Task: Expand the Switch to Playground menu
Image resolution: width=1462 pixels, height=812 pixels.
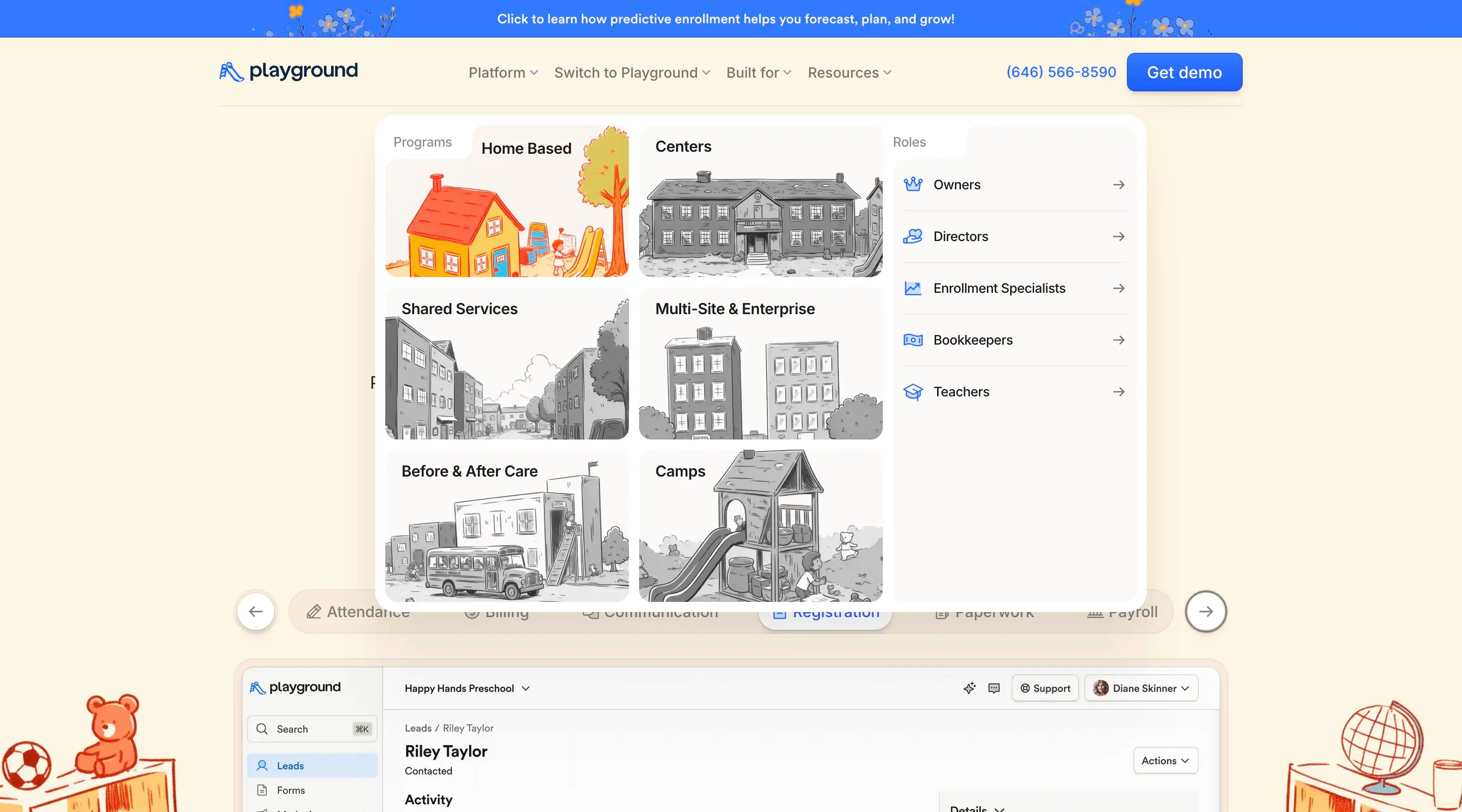Action: coord(632,73)
